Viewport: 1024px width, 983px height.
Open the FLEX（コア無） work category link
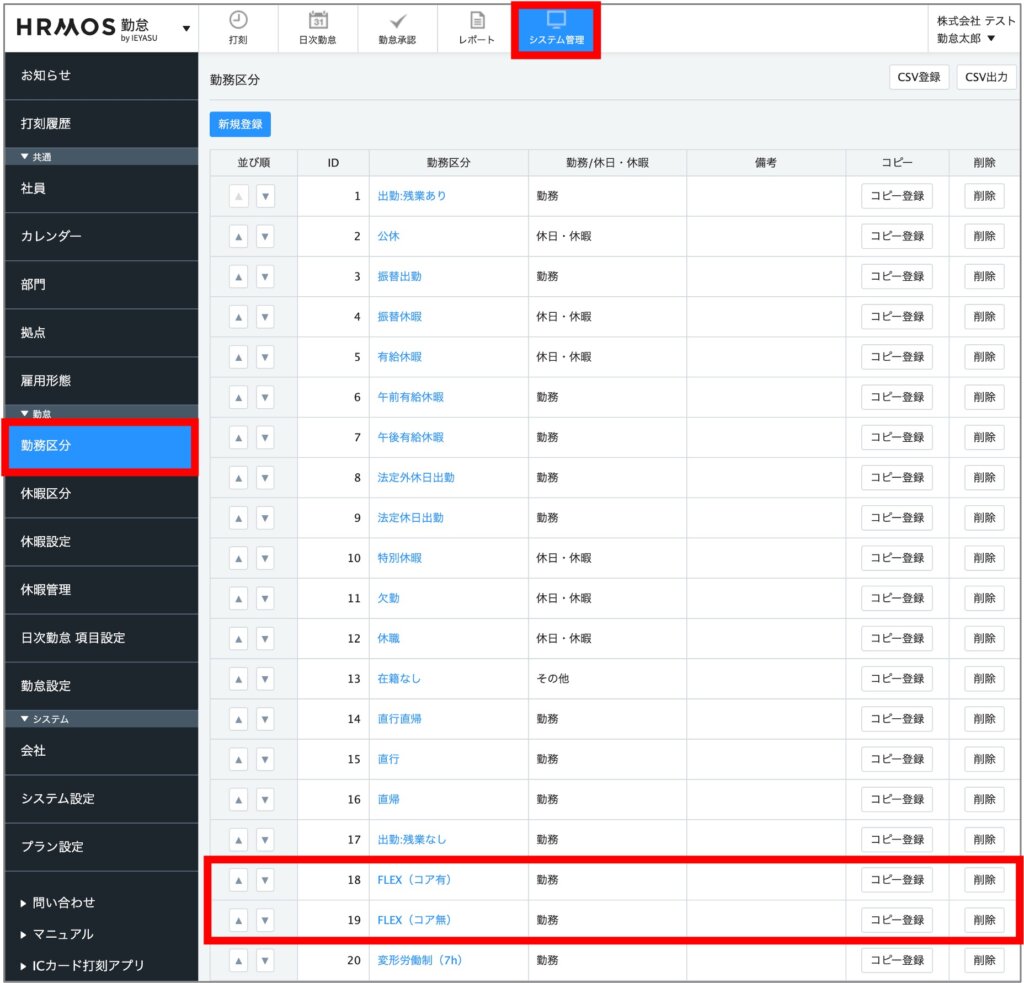pos(415,920)
